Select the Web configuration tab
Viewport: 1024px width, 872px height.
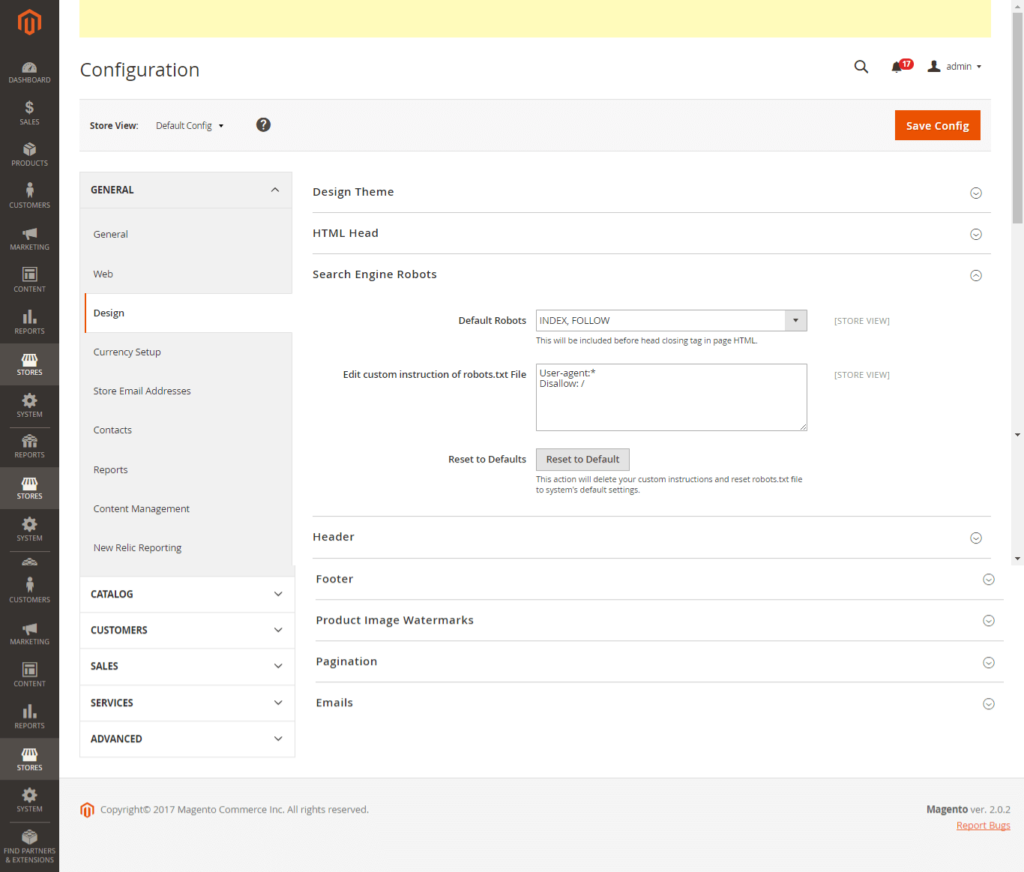103,274
